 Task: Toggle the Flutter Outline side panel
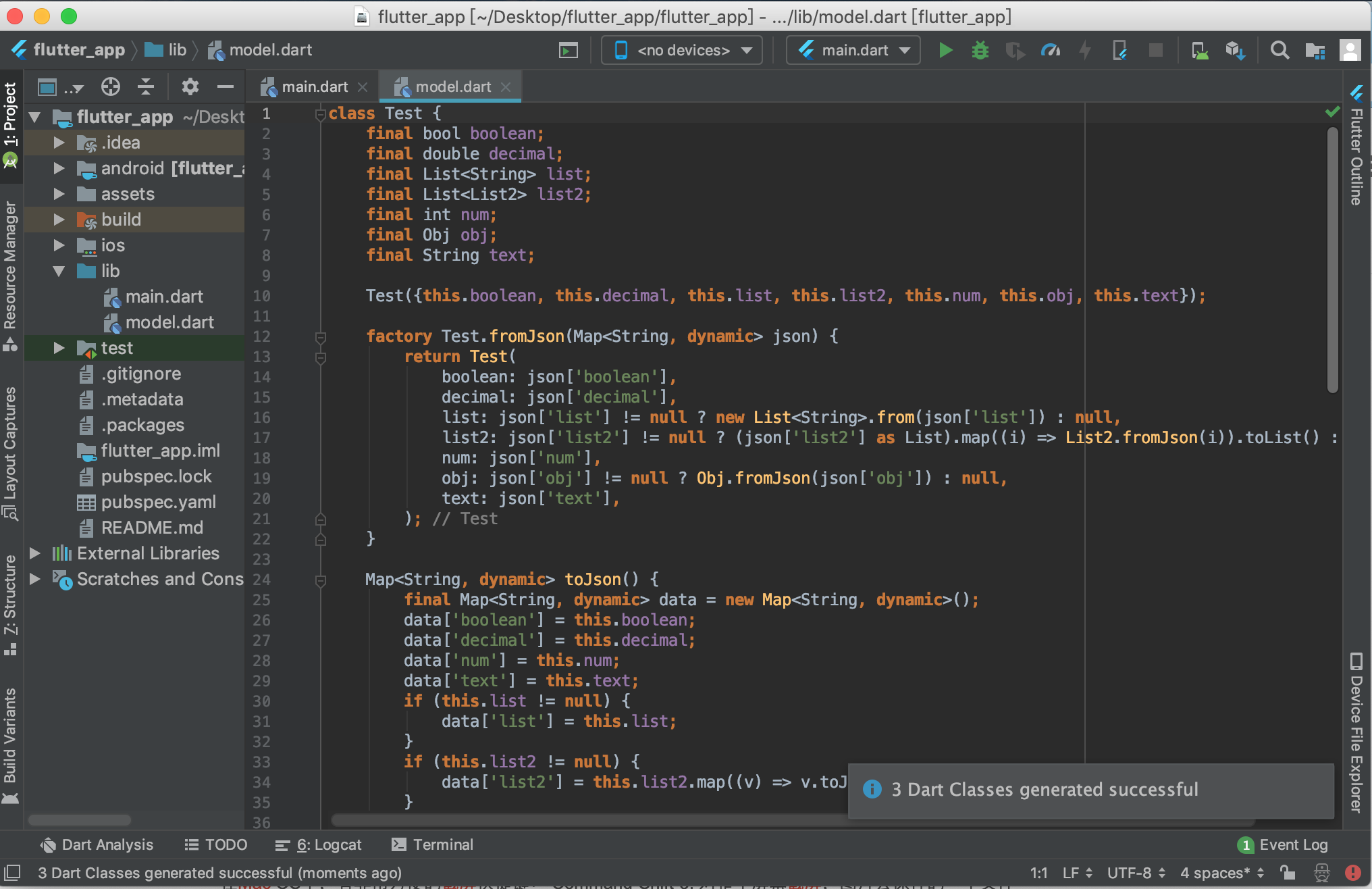pos(1356,145)
